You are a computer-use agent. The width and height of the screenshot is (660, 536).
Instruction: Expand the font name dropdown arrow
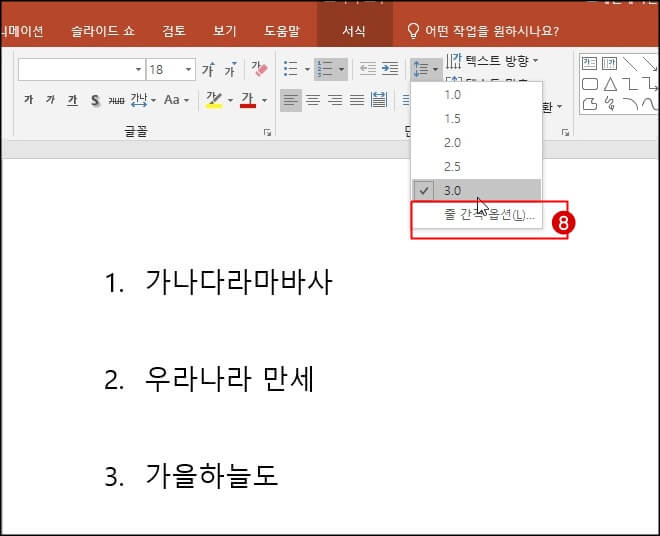point(138,69)
